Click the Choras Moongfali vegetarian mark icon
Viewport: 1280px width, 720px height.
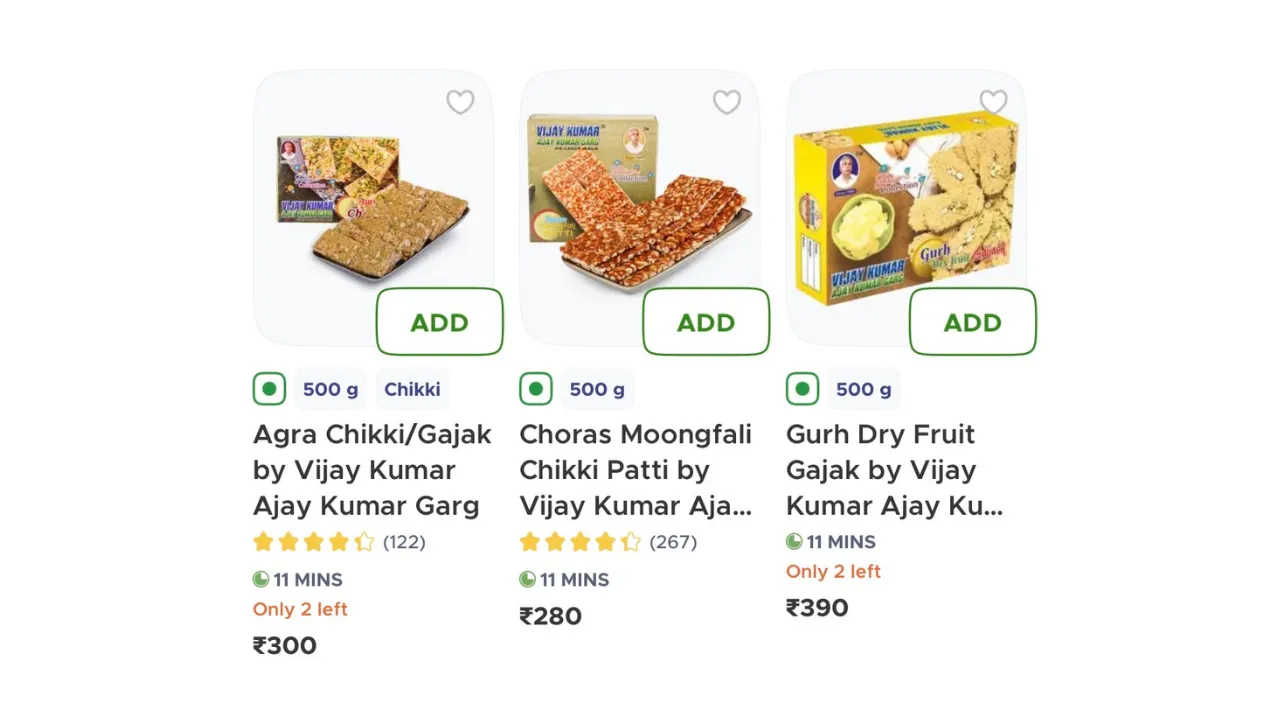pyautogui.click(x=536, y=389)
